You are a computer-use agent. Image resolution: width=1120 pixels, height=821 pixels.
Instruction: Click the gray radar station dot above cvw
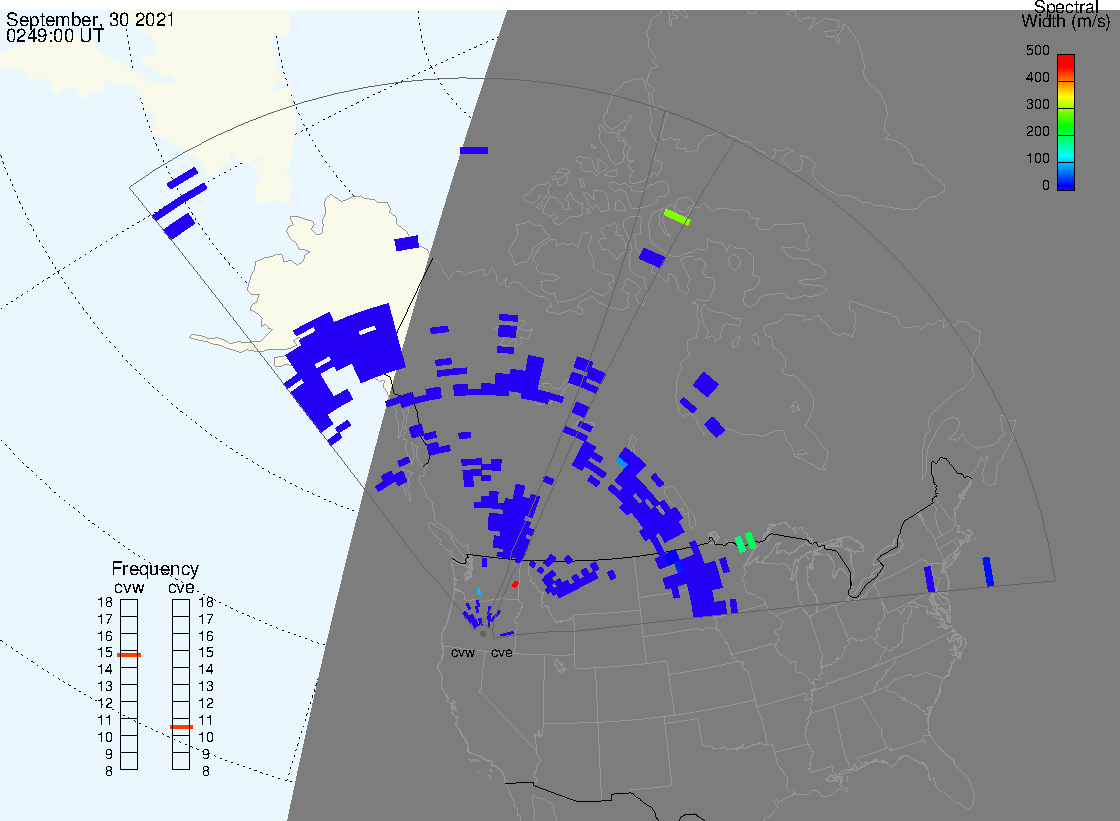click(x=483, y=634)
